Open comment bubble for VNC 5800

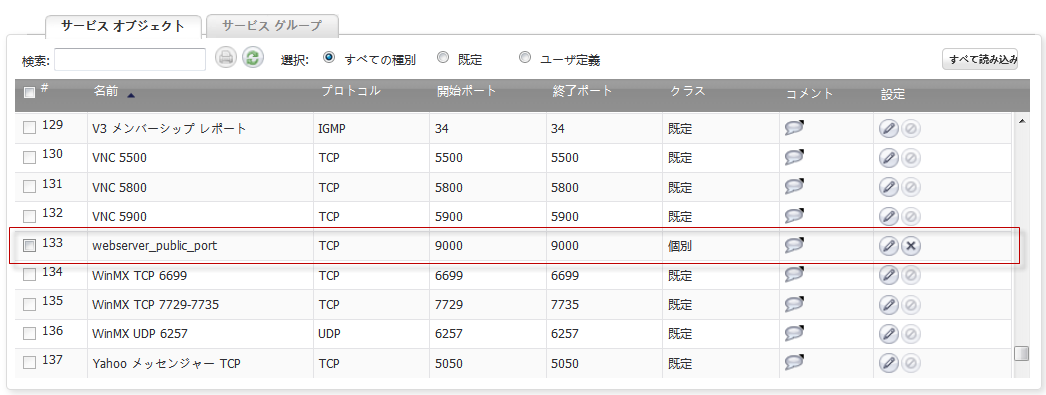pos(794,187)
